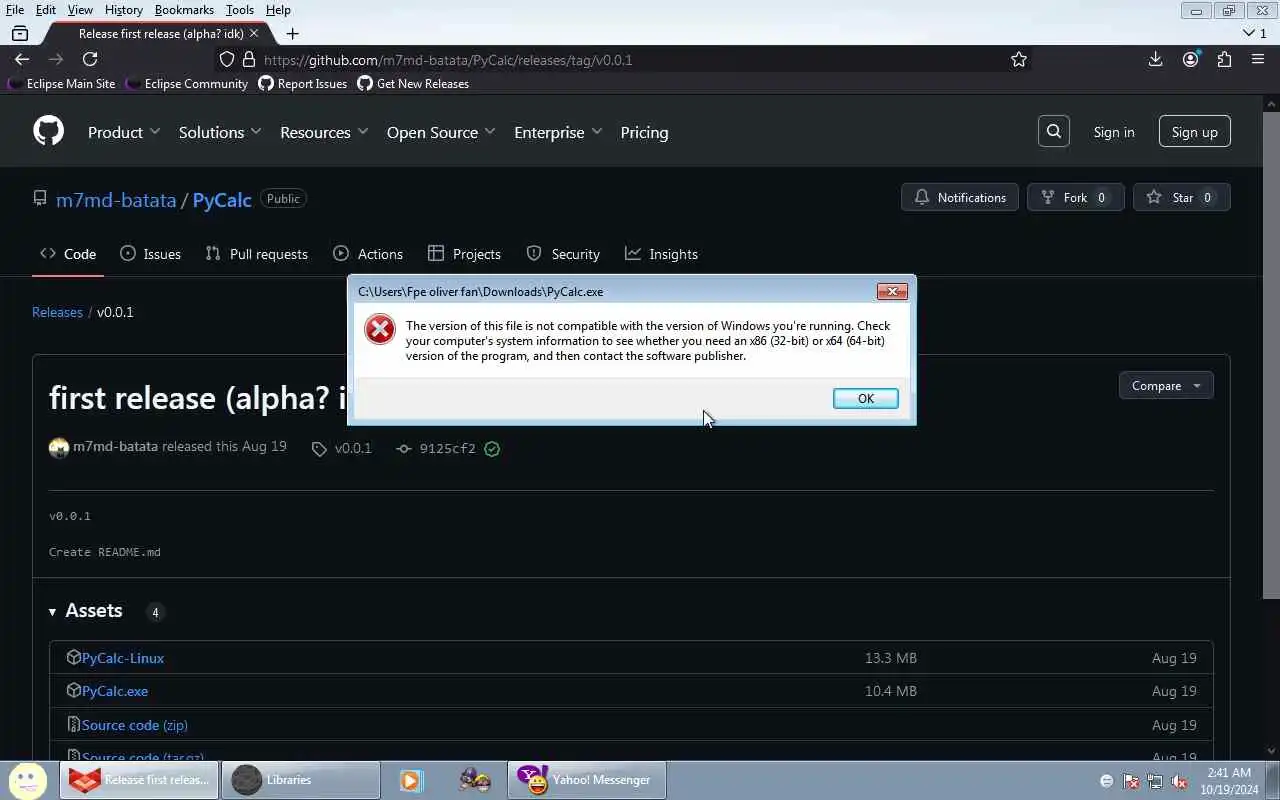Image resolution: width=1280 pixels, height=800 pixels.
Task: Open the Solutions dropdown menu
Action: point(220,132)
